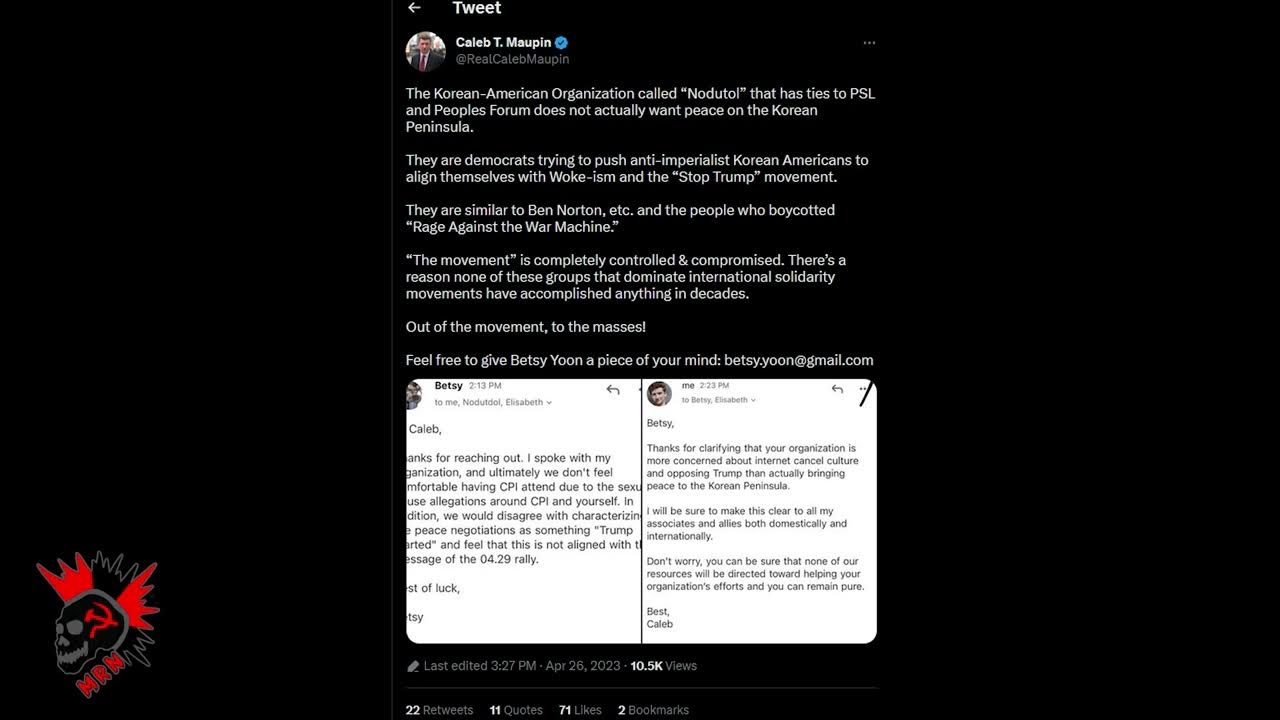The width and height of the screenshot is (1280, 720).
Task: Open the 71 Likes list
Action: (x=580, y=710)
